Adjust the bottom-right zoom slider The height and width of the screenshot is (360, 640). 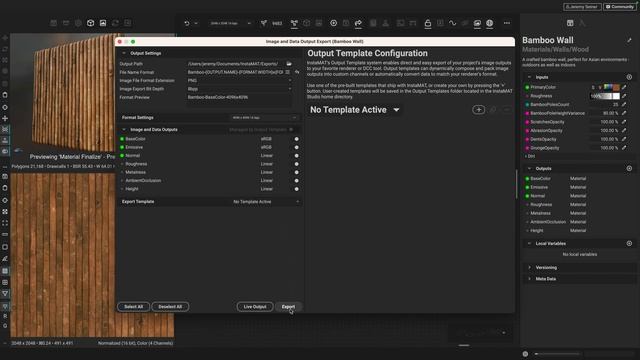[x=557, y=354]
